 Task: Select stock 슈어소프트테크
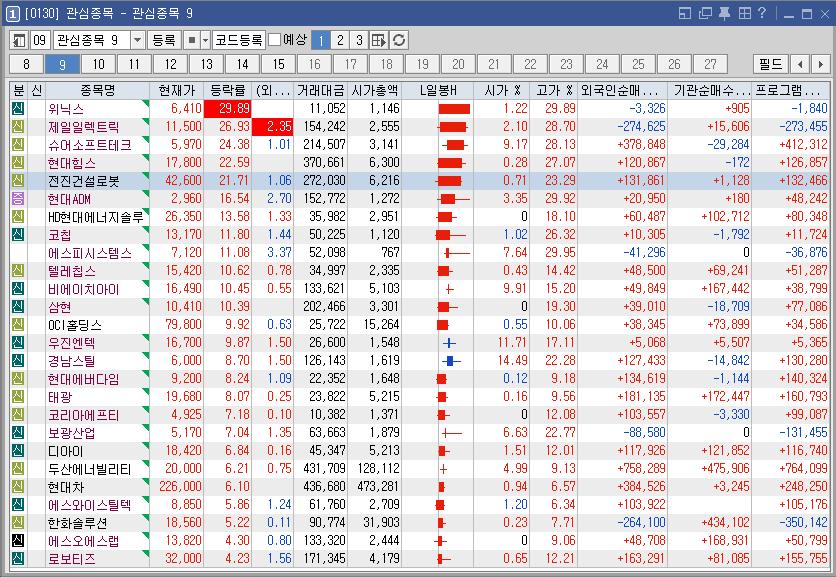click(90, 145)
